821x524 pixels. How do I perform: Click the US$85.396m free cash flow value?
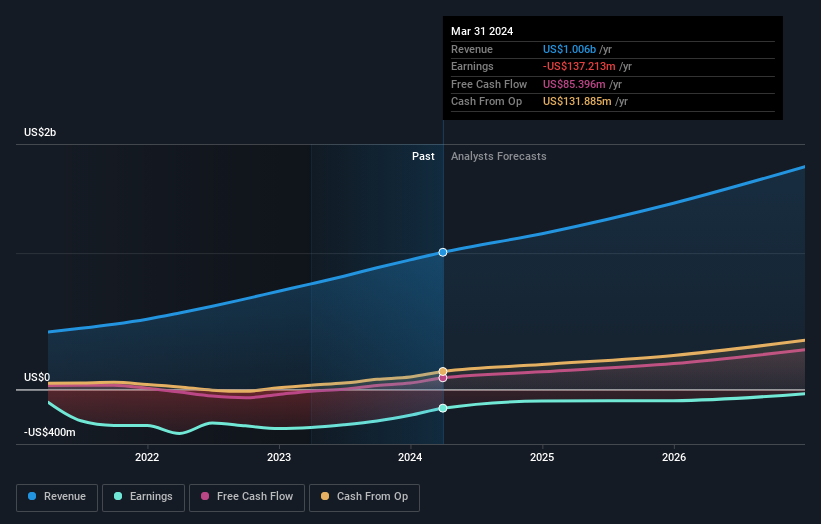[x=574, y=84]
